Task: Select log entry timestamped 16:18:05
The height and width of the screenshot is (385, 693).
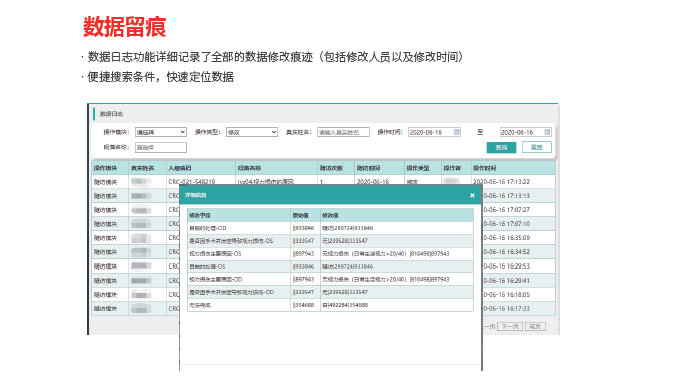Action: pyautogui.click(x=506, y=295)
